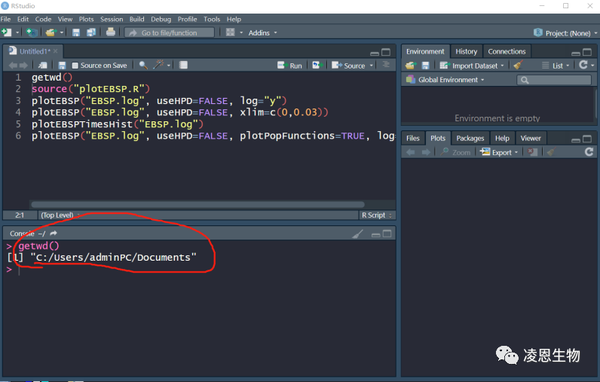Open find and replace magnifier in editor
The height and width of the screenshot is (382, 600).
pos(143,65)
